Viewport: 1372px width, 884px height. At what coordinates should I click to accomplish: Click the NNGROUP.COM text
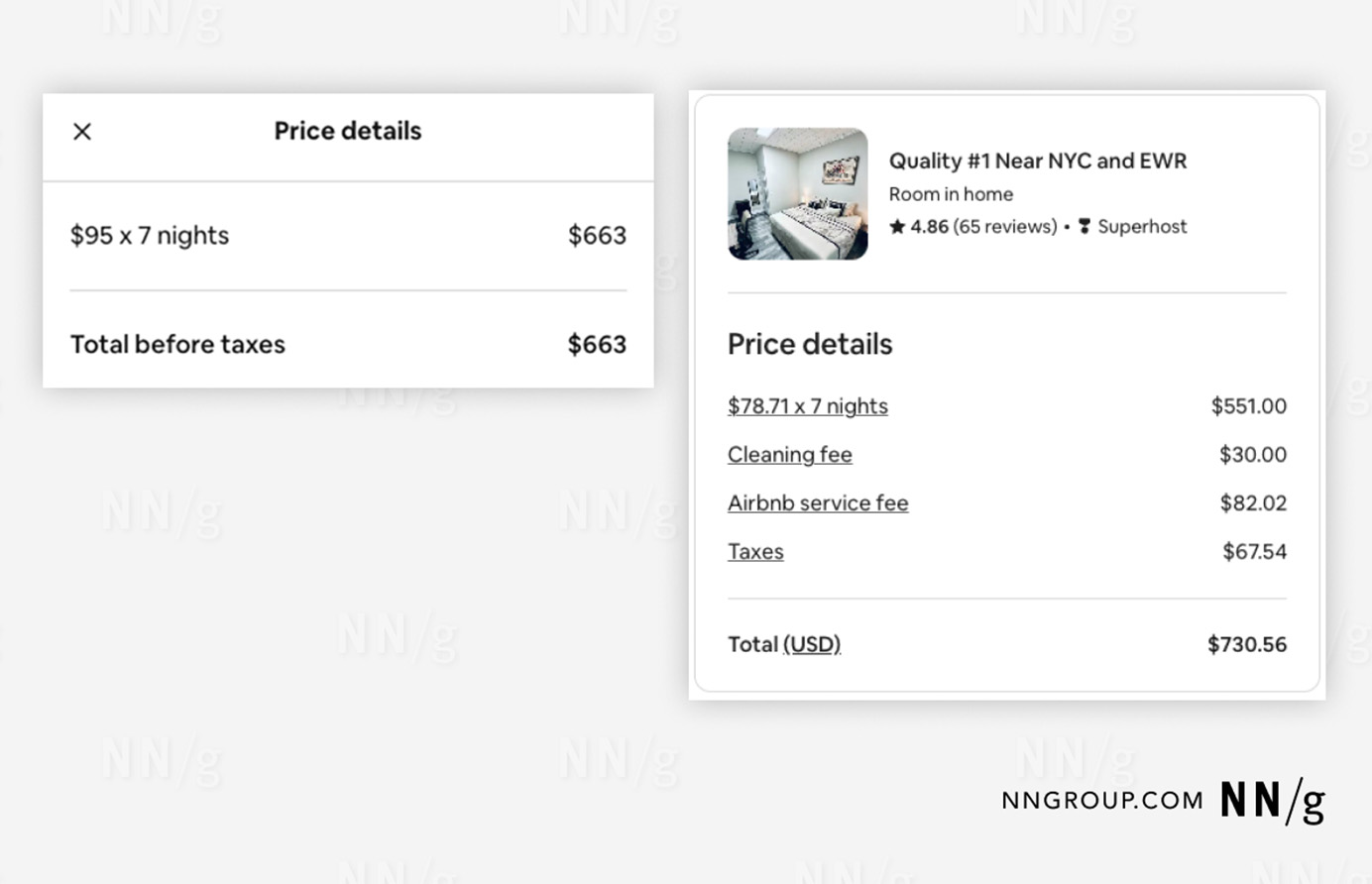pyautogui.click(x=1101, y=801)
